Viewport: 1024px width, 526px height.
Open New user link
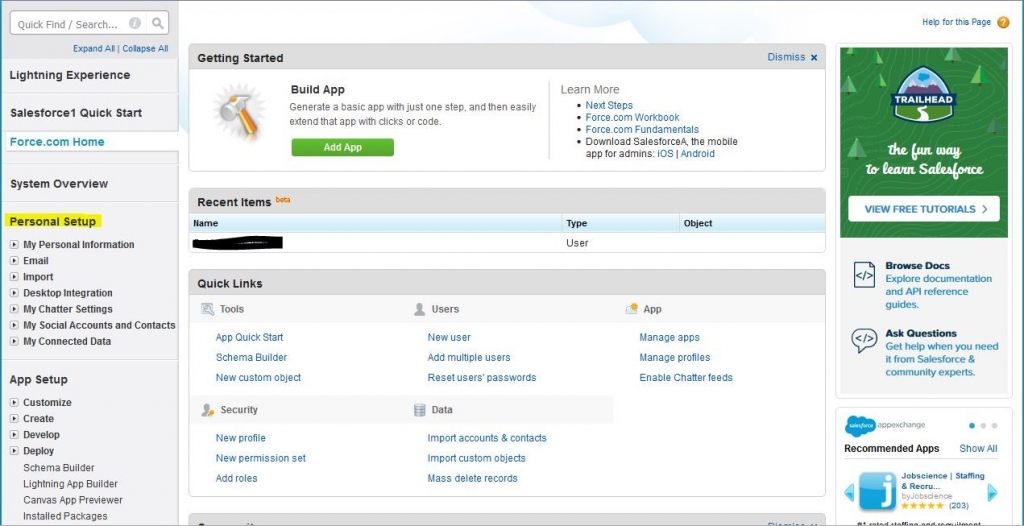point(449,337)
